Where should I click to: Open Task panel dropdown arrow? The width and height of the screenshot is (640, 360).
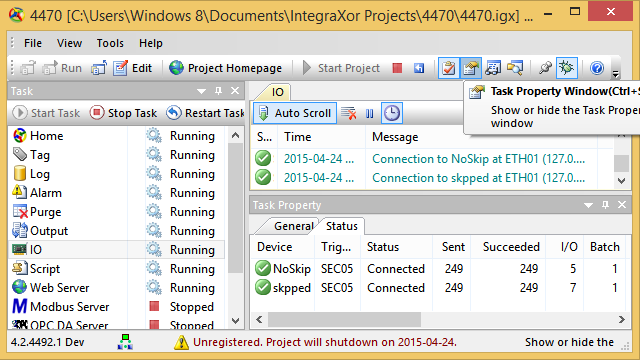pos(201,91)
